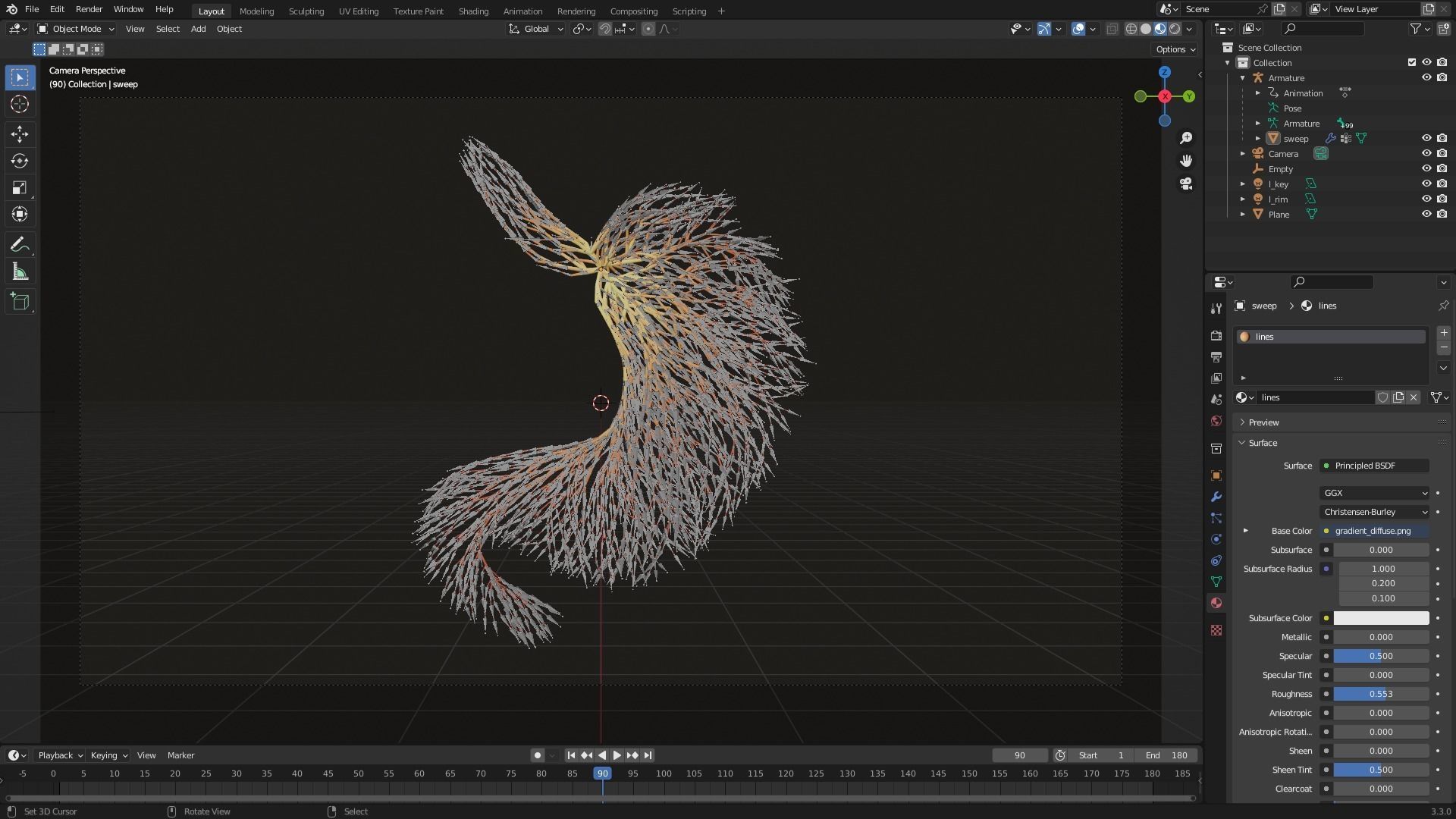Open the Playback dropdown in timeline
This screenshot has height=819, width=1456.
pyautogui.click(x=60, y=755)
